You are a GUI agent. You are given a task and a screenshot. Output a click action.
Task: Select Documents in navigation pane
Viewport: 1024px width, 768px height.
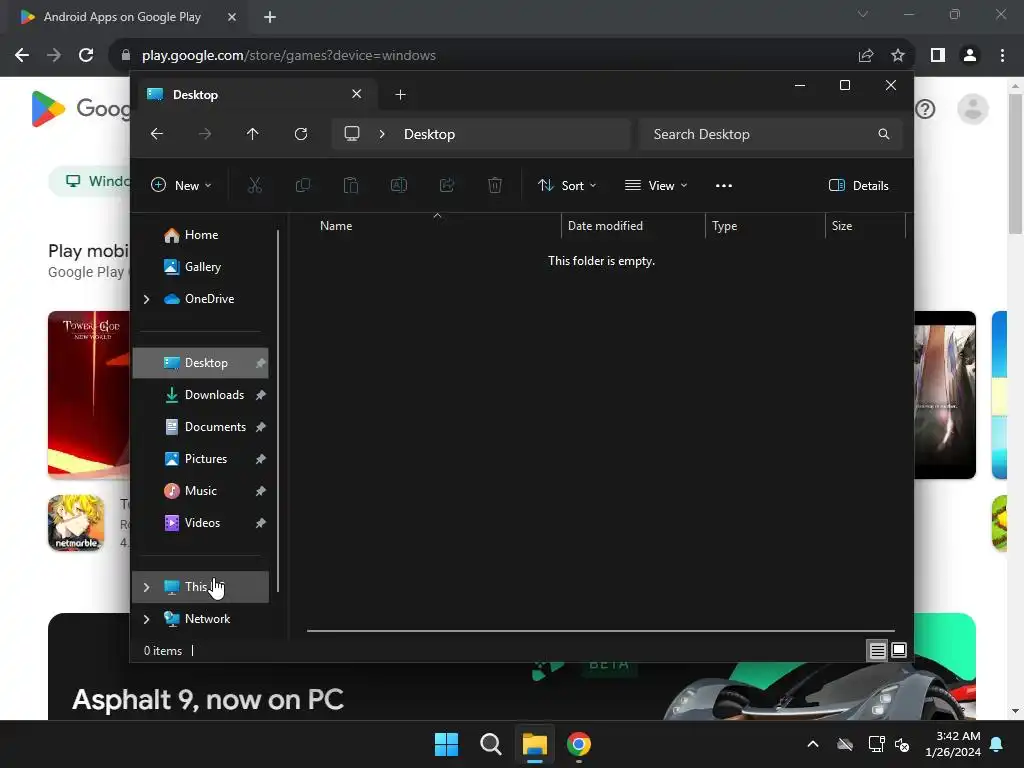(x=201, y=427)
